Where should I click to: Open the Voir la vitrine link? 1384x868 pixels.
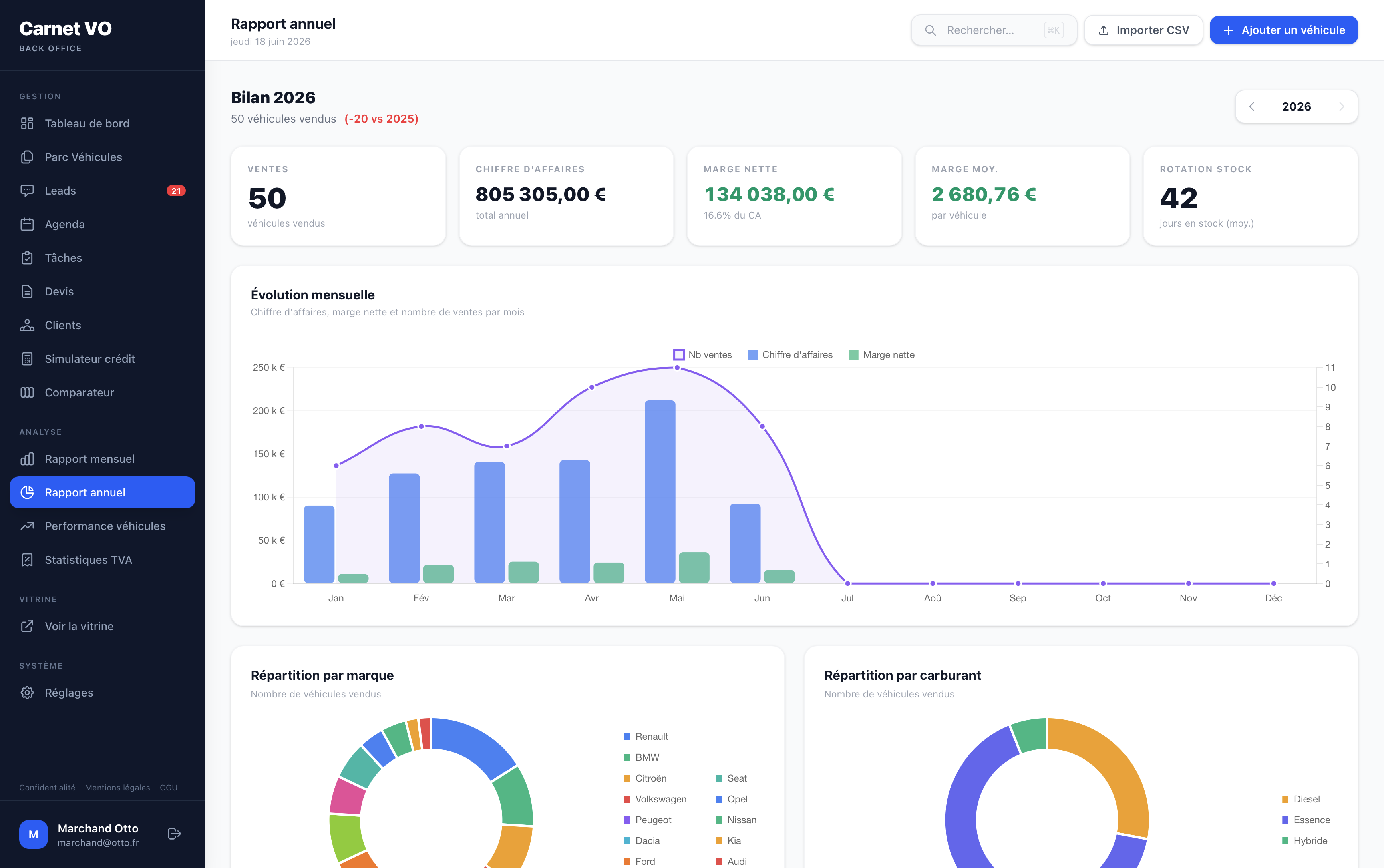[x=102, y=626]
